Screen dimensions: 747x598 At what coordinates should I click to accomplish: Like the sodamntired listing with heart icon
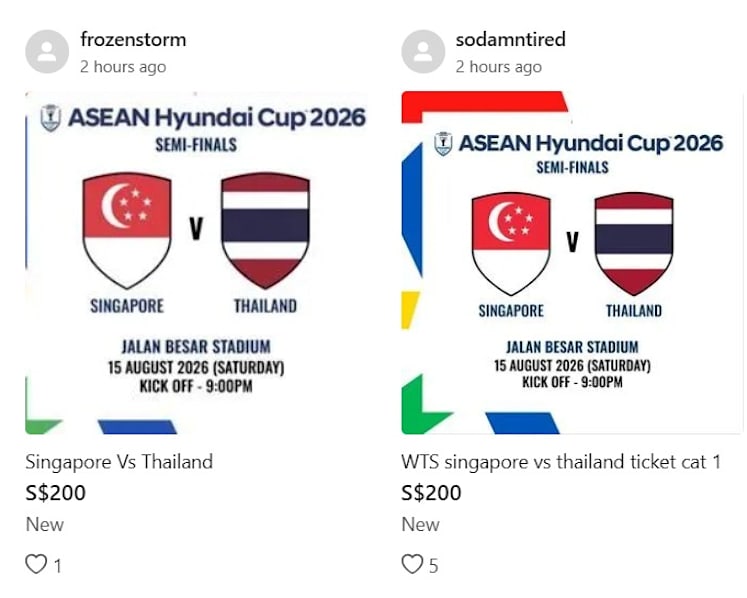coord(412,564)
